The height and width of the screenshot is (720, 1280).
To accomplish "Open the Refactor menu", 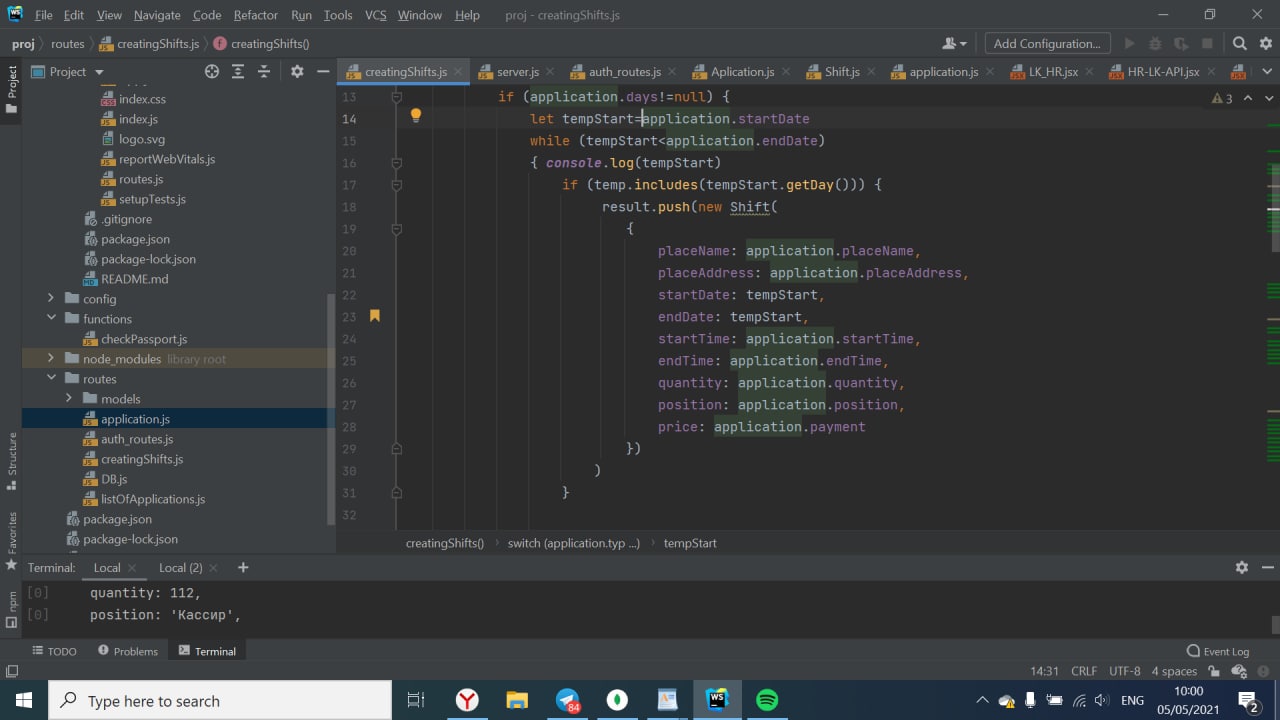I will [x=256, y=15].
